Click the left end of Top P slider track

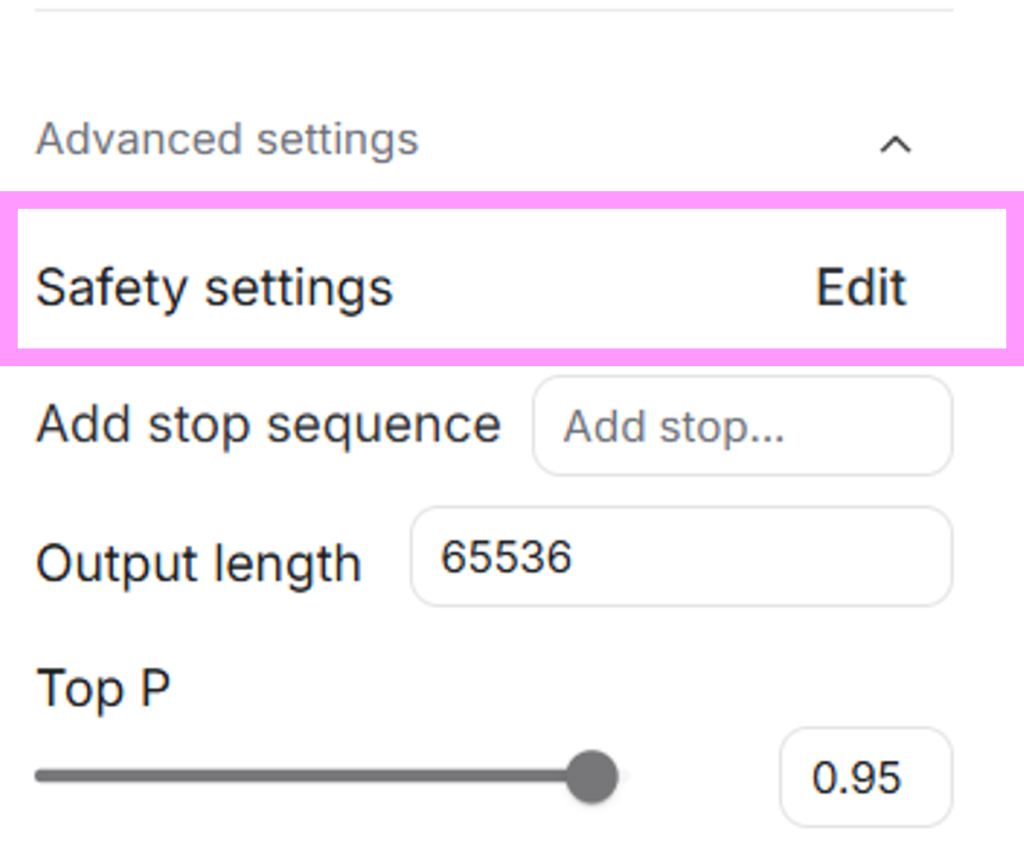[x=42, y=777]
